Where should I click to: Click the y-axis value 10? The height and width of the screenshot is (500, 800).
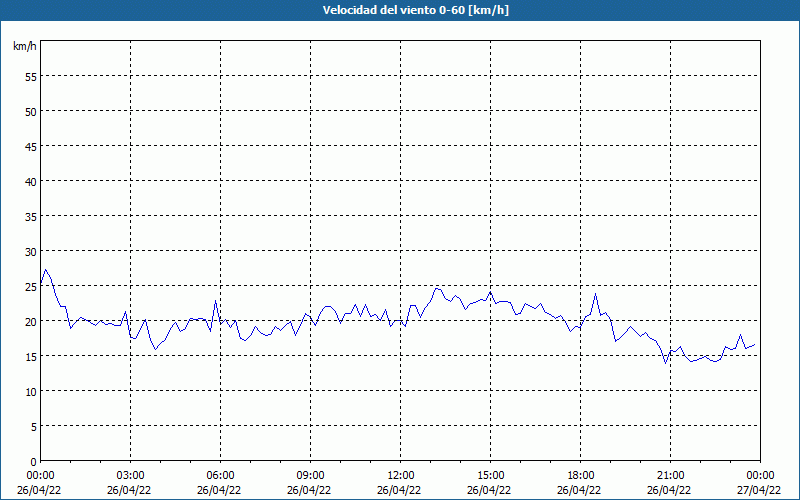pos(31,392)
